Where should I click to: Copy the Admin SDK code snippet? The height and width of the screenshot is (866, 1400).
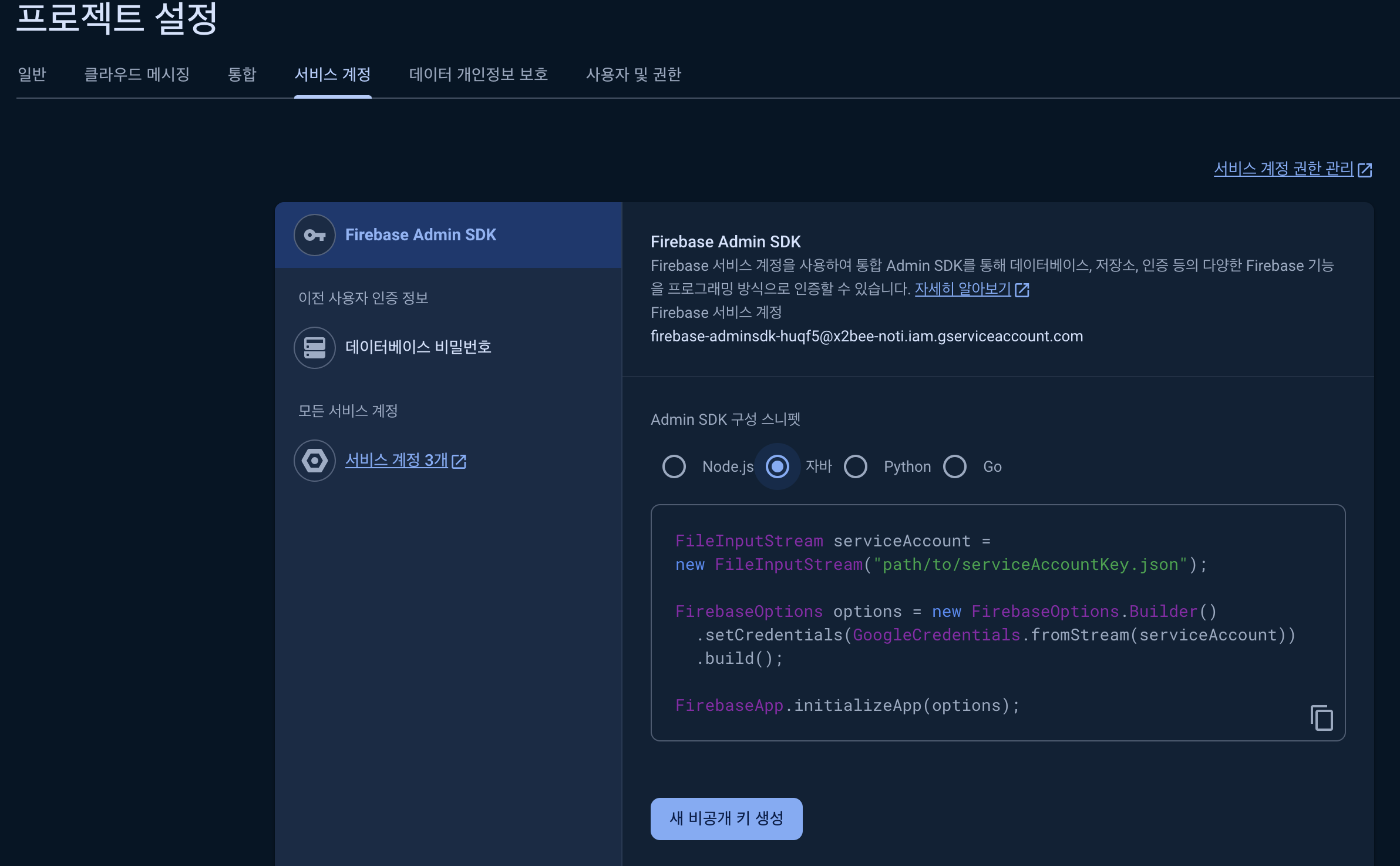pyautogui.click(x=1321, y=718)
